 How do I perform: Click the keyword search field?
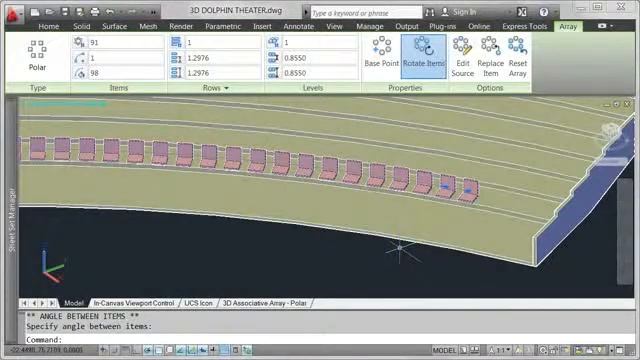[x=366, y=13]
